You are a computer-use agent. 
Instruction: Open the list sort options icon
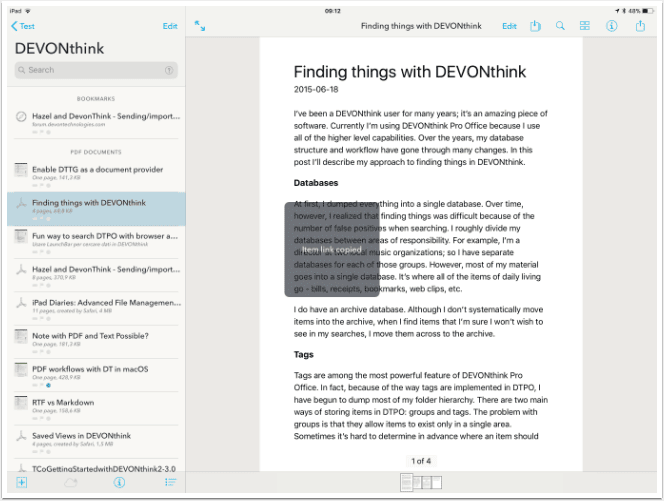(x=170, y=482)
